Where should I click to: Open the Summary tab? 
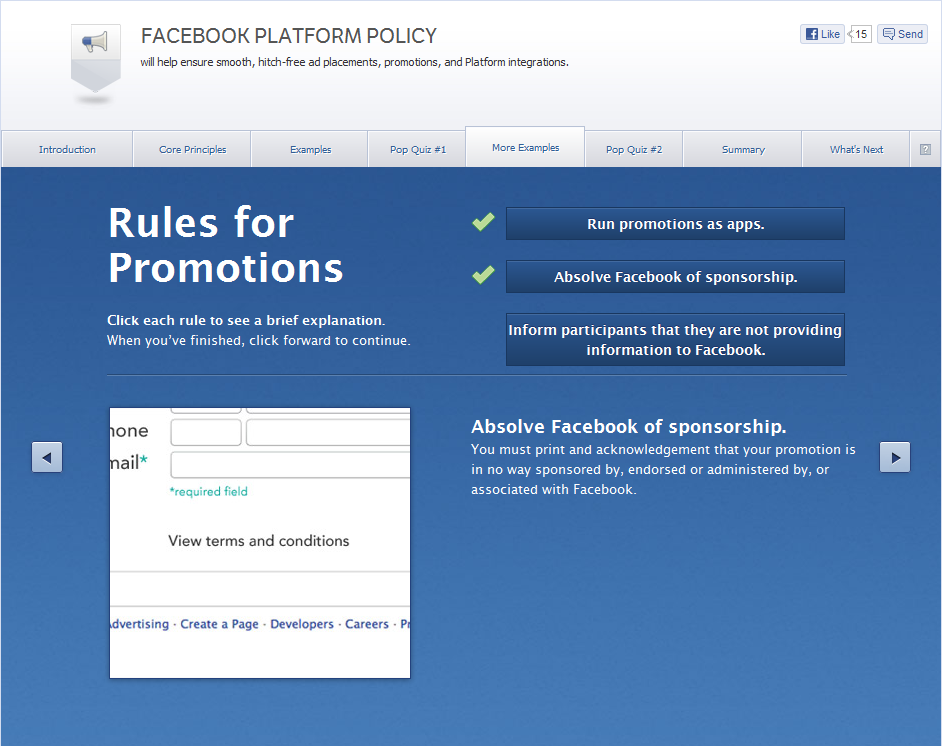pos(743,149)
